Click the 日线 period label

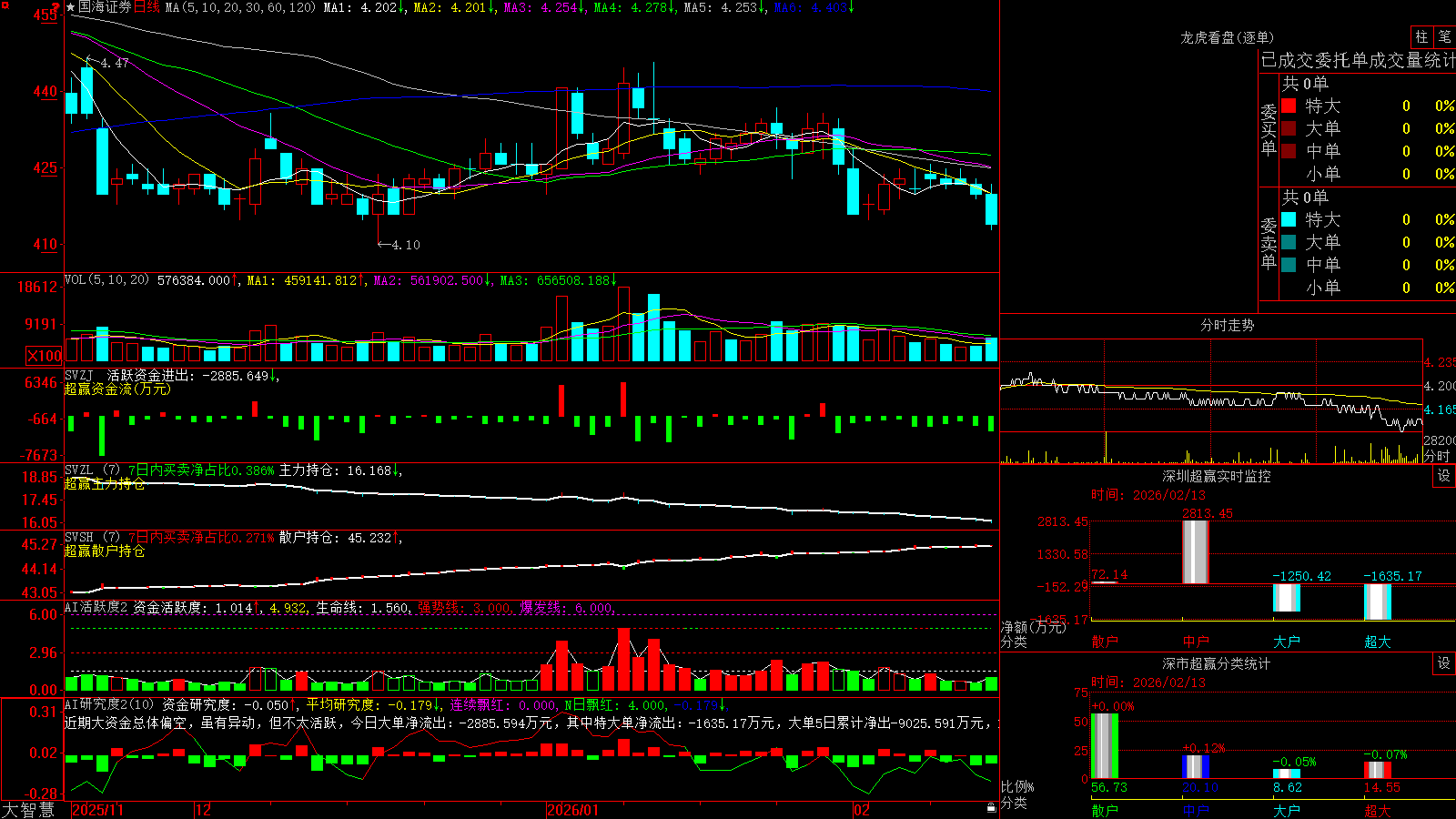tap(147, 7)
